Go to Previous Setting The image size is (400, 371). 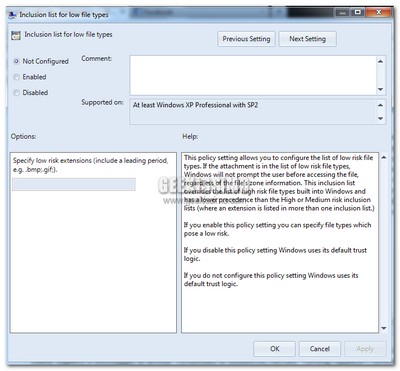pos(246,39)
